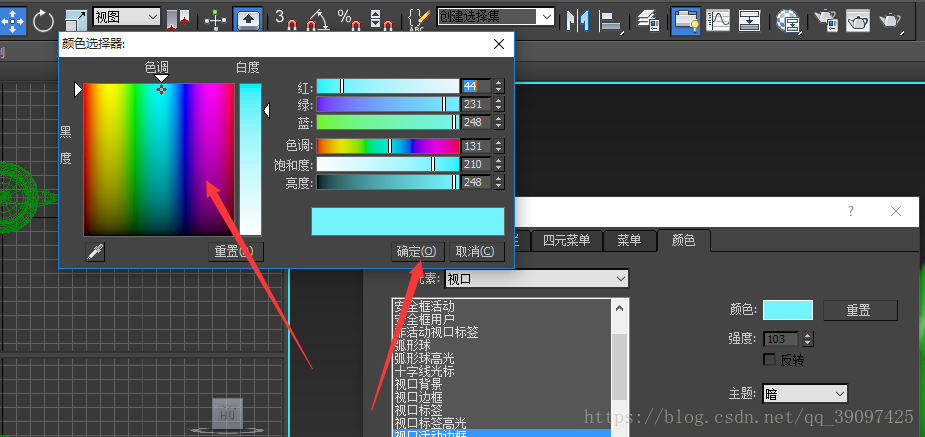Click 重置 in the color selector dialog
Image resolution: width=925 pixels, height=437 pixels.
click(235, 252)
